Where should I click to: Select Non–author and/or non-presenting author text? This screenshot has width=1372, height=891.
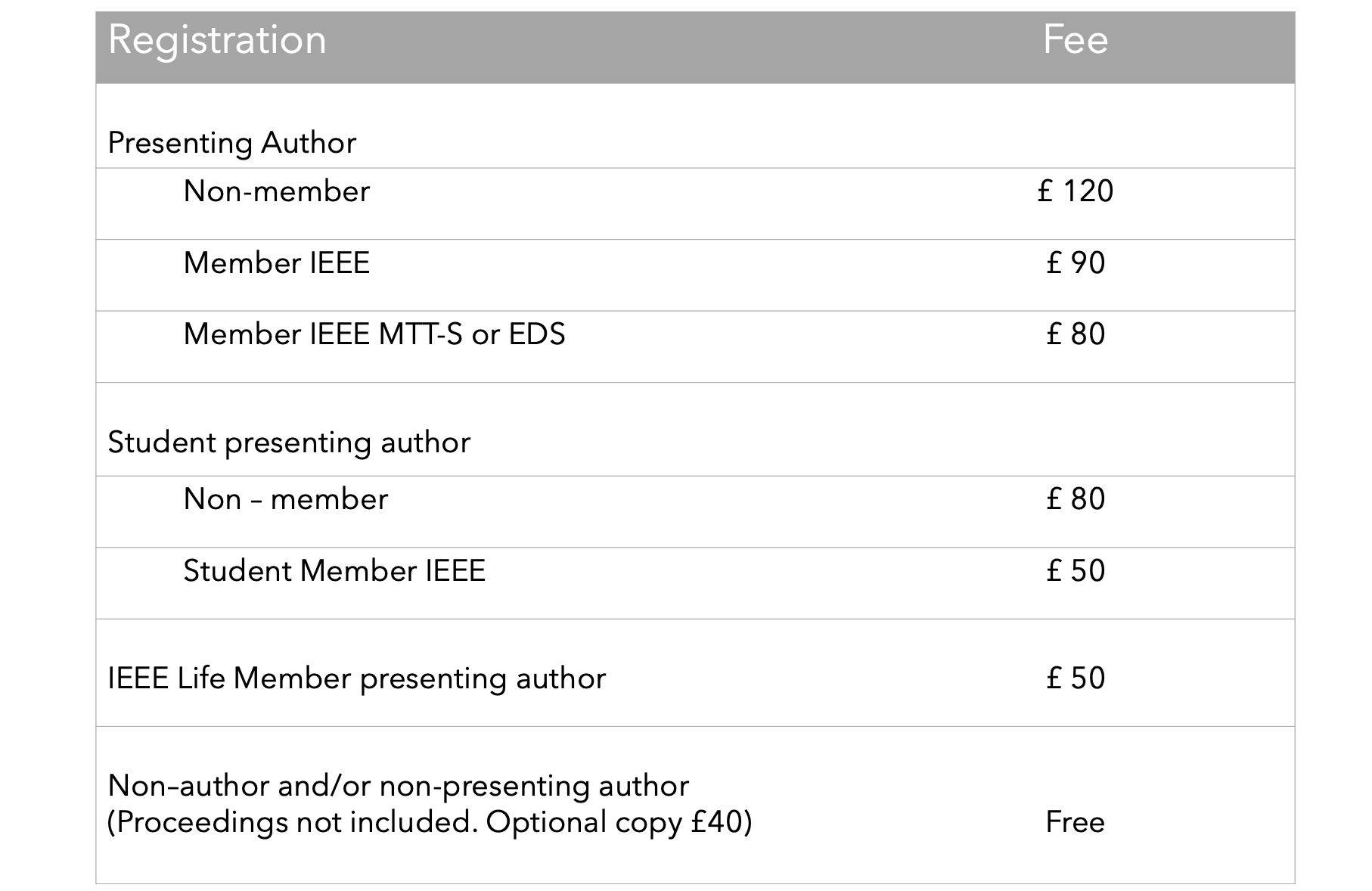(398, 787)
